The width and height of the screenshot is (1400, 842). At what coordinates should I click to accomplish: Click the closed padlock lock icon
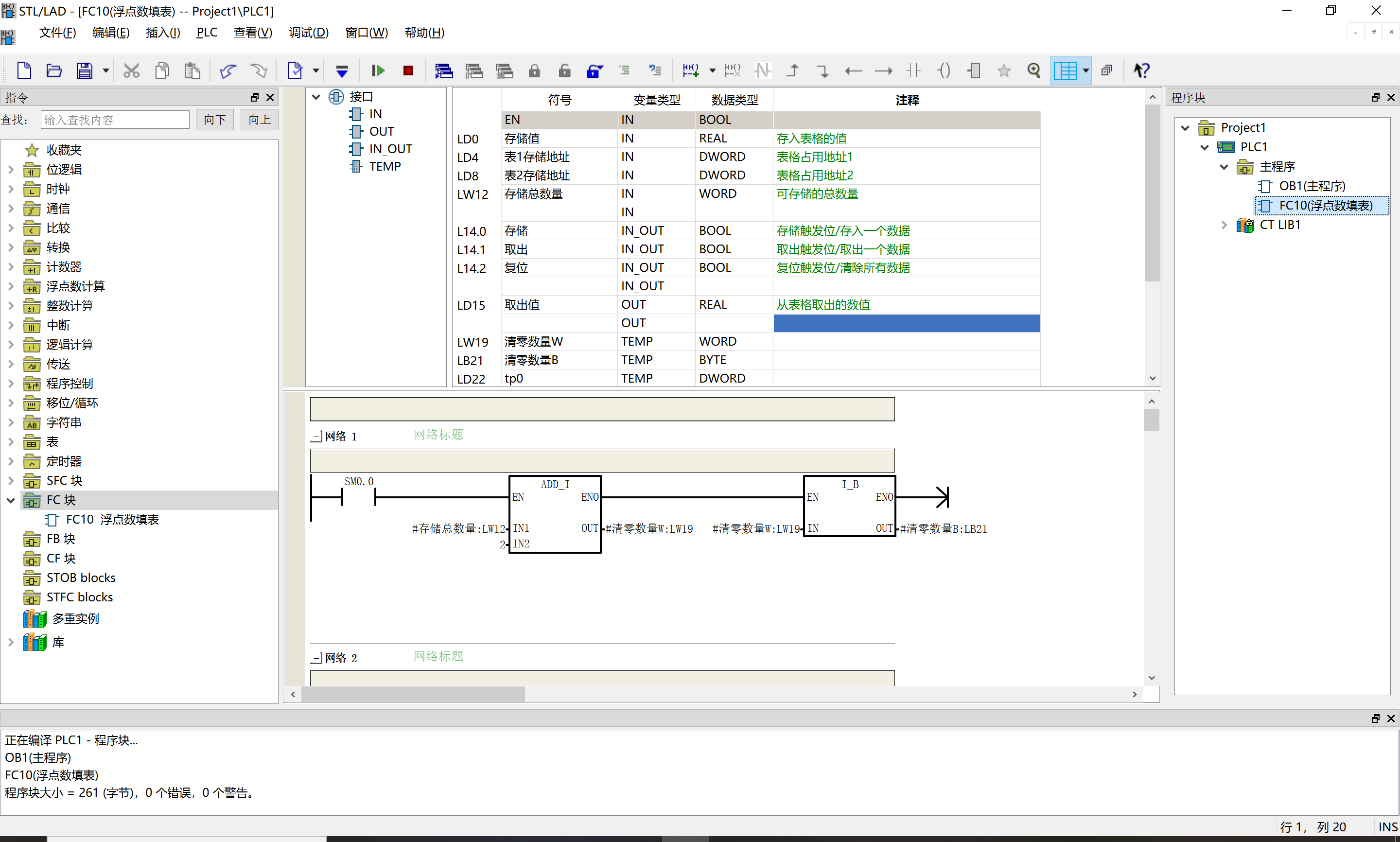pyautogui.click(x=534, y=70)
